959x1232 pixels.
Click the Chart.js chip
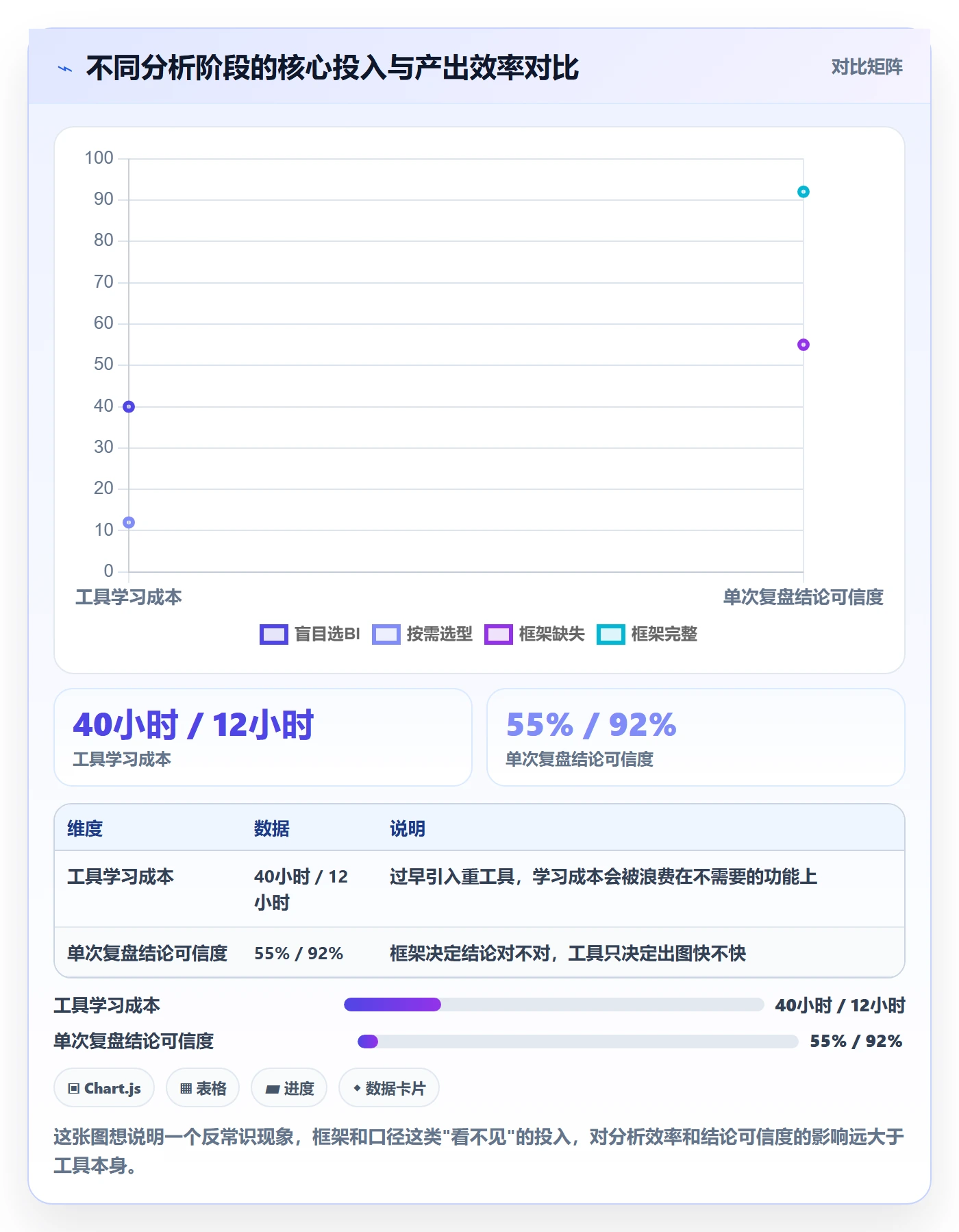[104, 1087]
